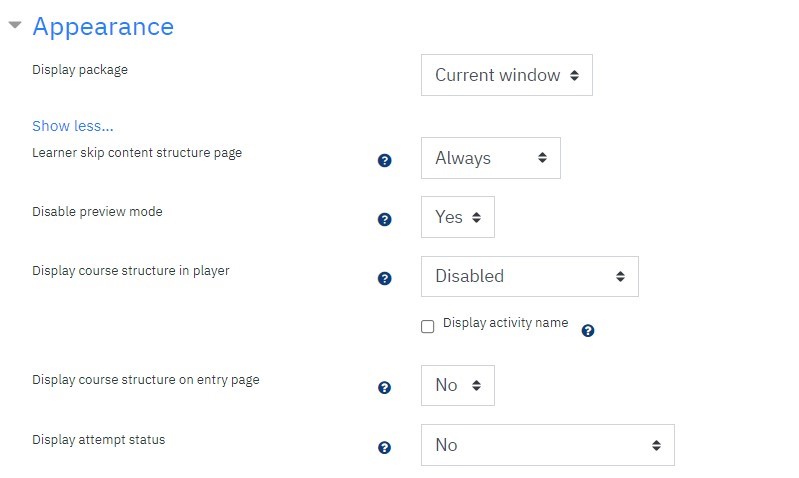Screen dimensions: 799x478
Task: Click the Disable preview mode label
Action: coord(97,211)
